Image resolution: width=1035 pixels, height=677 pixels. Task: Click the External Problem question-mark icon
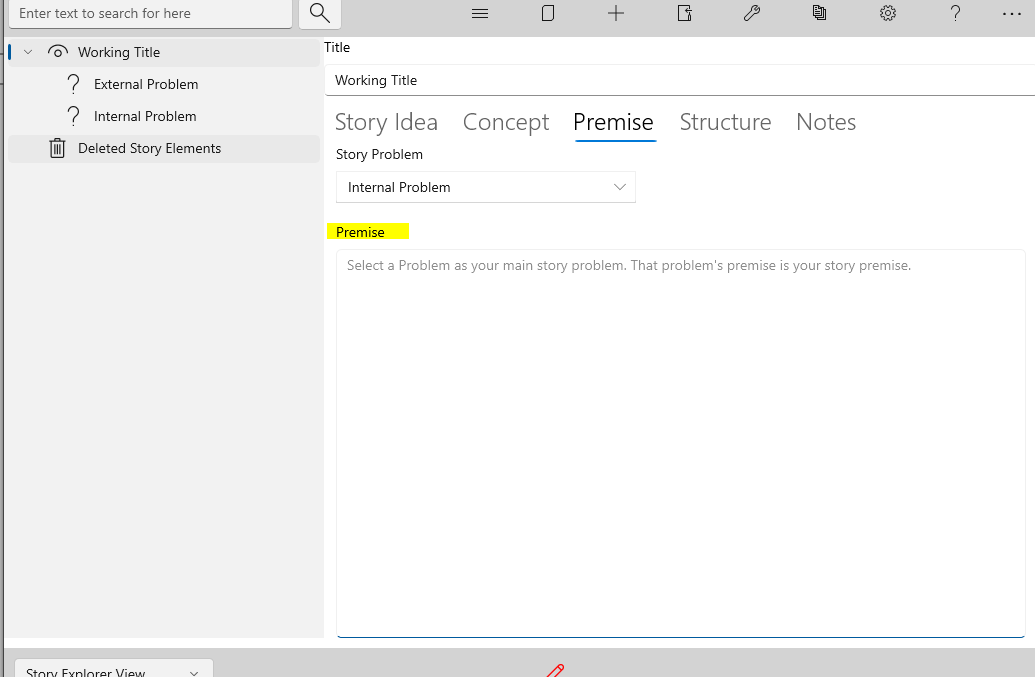(x=73, y=84)
